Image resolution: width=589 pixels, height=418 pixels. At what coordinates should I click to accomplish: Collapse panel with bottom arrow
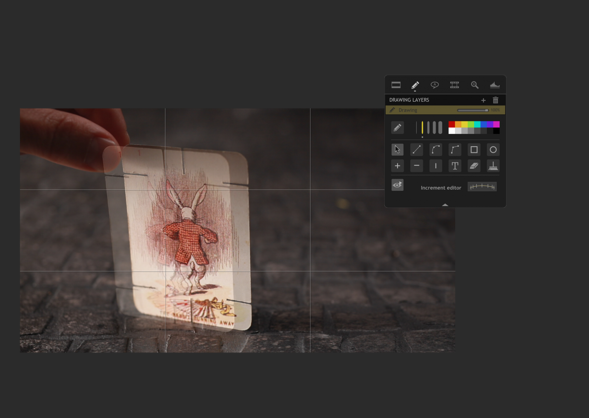(445, 205)
